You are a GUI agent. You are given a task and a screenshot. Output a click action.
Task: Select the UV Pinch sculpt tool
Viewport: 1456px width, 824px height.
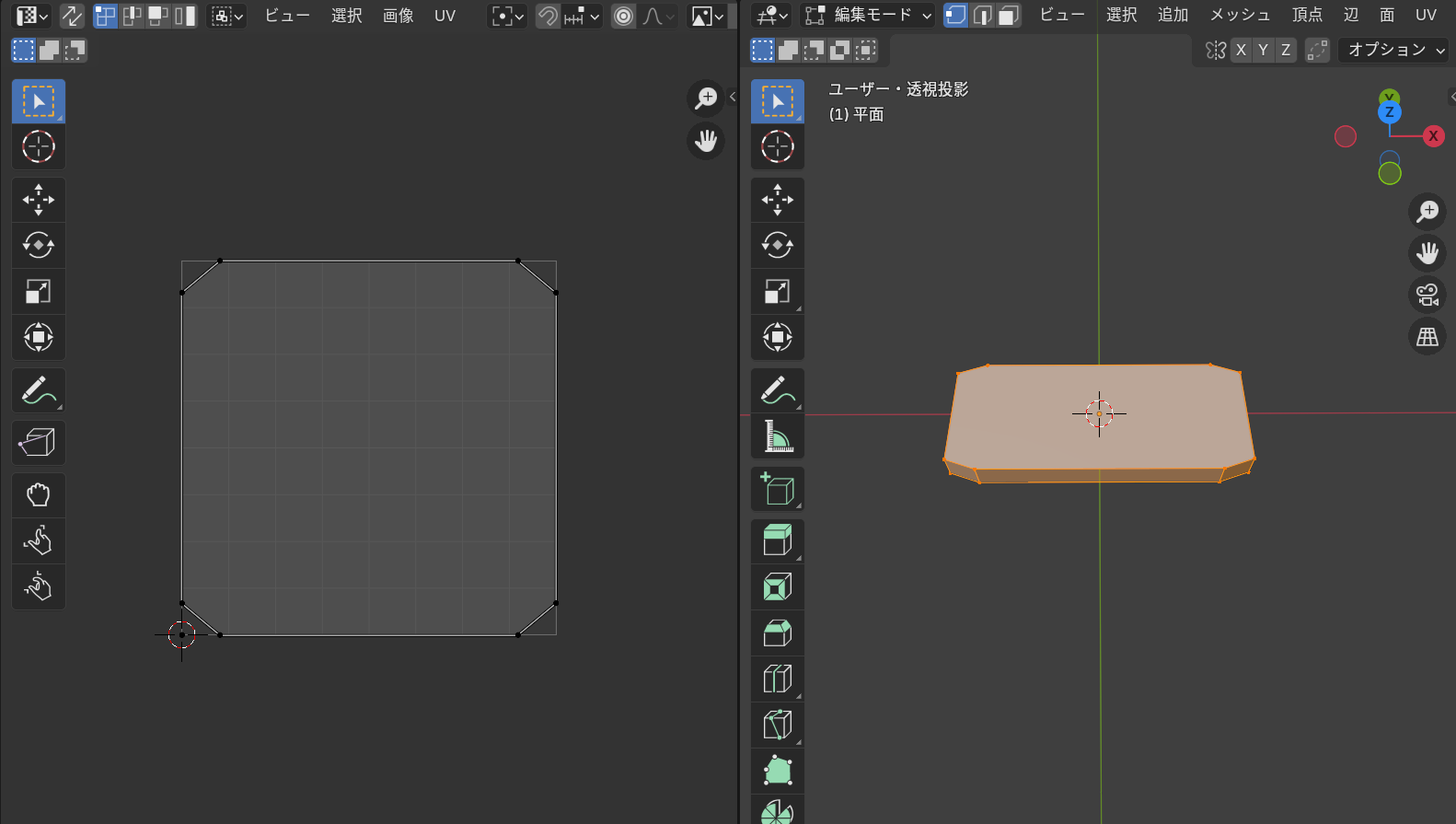39,586
